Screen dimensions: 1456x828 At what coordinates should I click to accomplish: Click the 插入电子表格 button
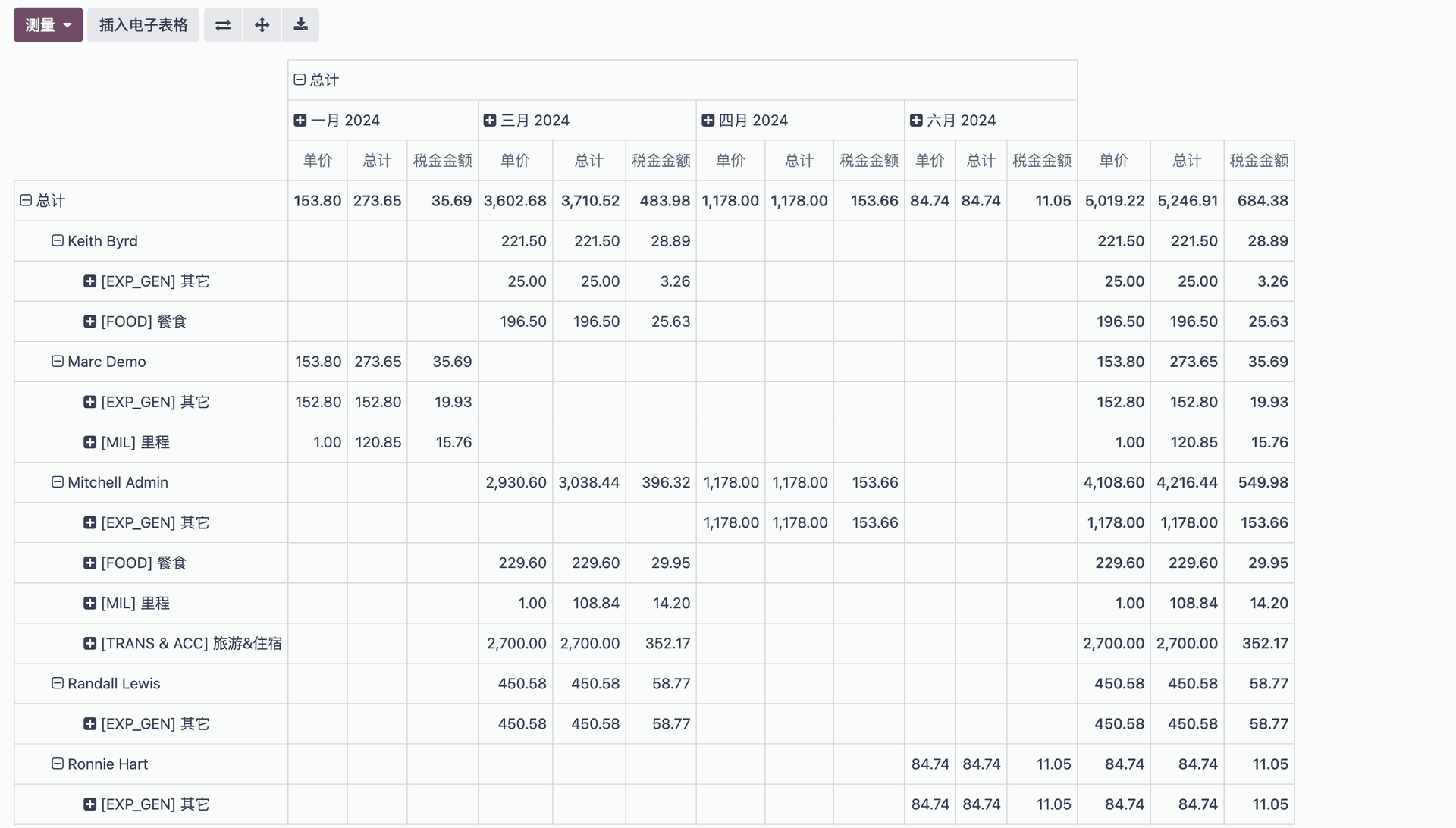(x=143, y=25)
